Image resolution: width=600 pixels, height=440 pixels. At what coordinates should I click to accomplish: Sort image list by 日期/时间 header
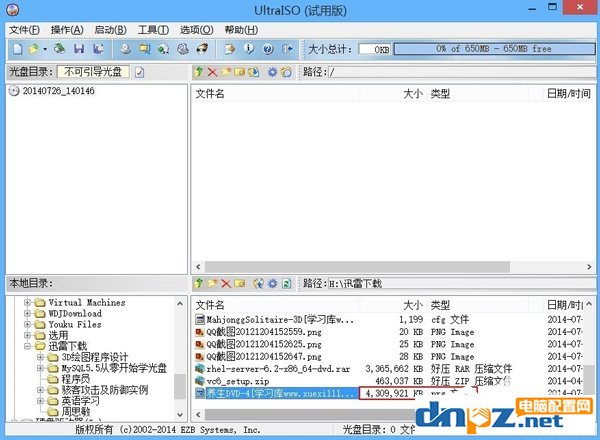pos(569,94)
